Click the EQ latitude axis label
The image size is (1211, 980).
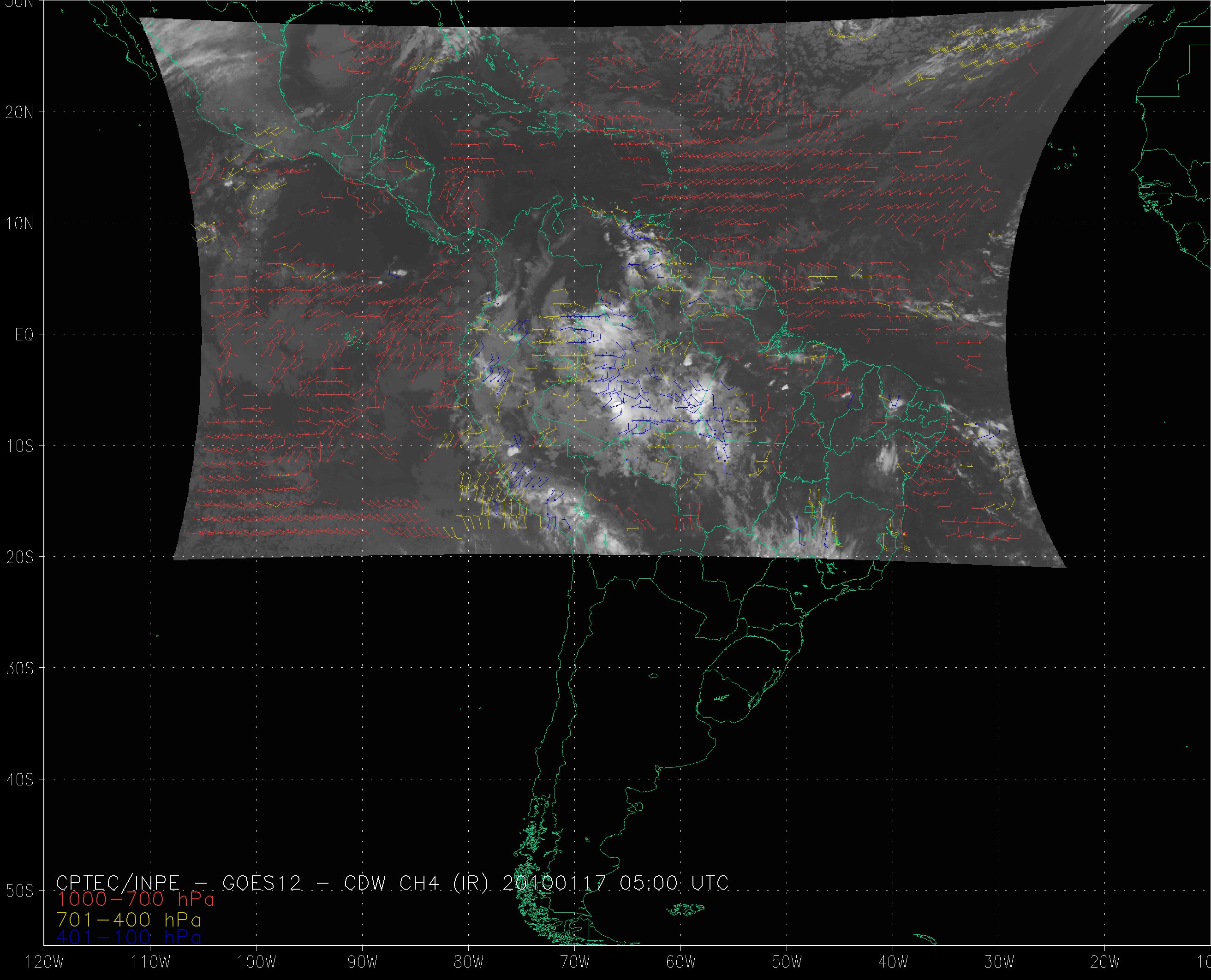point(24,335)
